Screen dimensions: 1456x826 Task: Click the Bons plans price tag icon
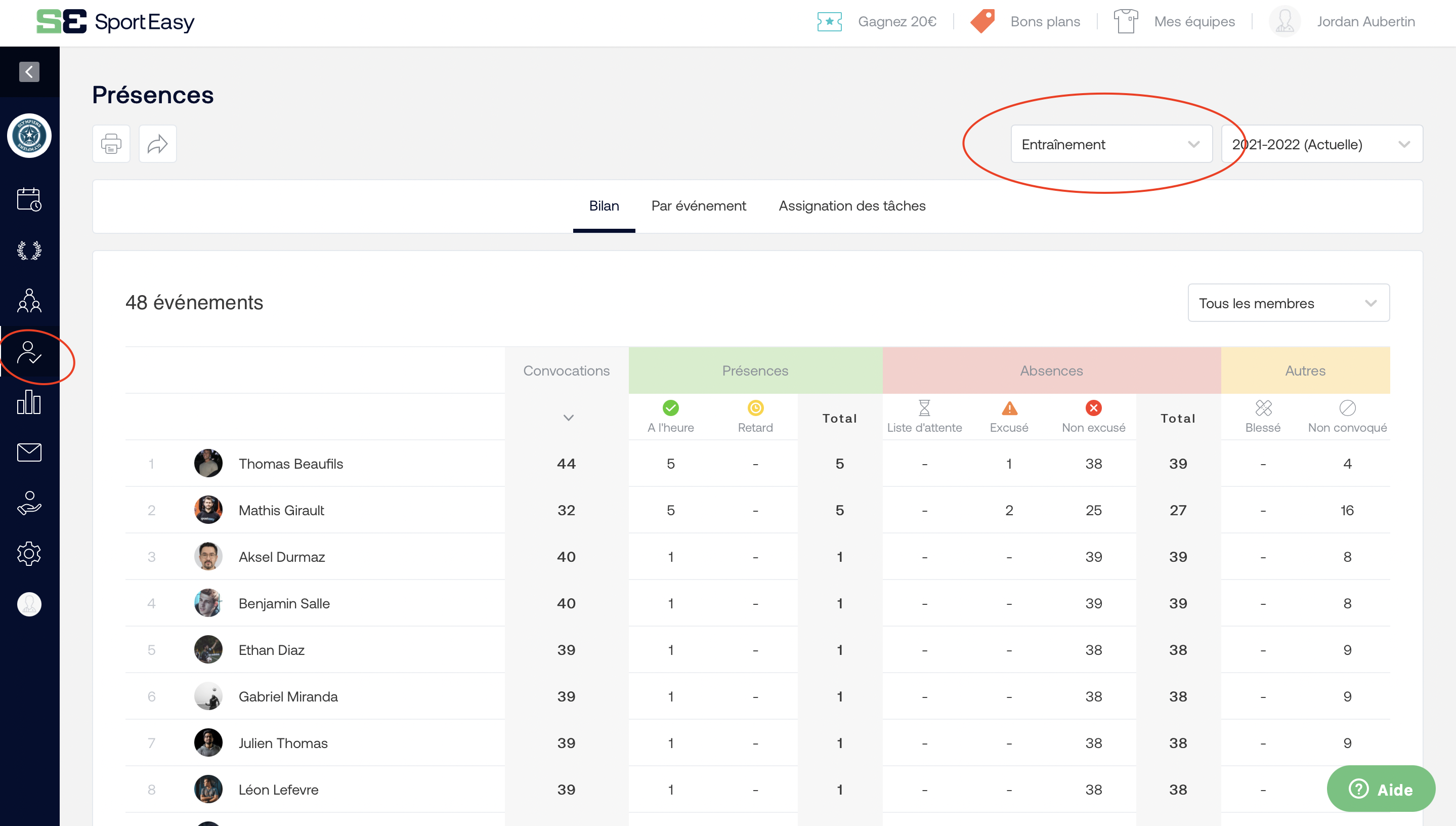982,22
